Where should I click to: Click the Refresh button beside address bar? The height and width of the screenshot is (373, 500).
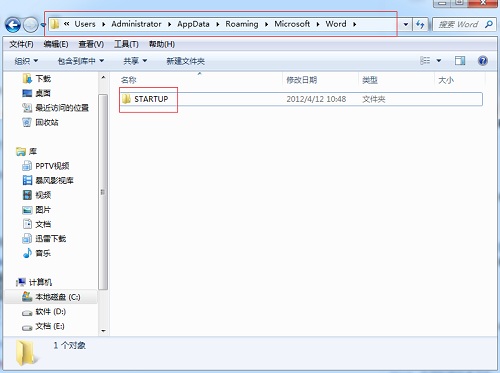click(x=420, y=24)
